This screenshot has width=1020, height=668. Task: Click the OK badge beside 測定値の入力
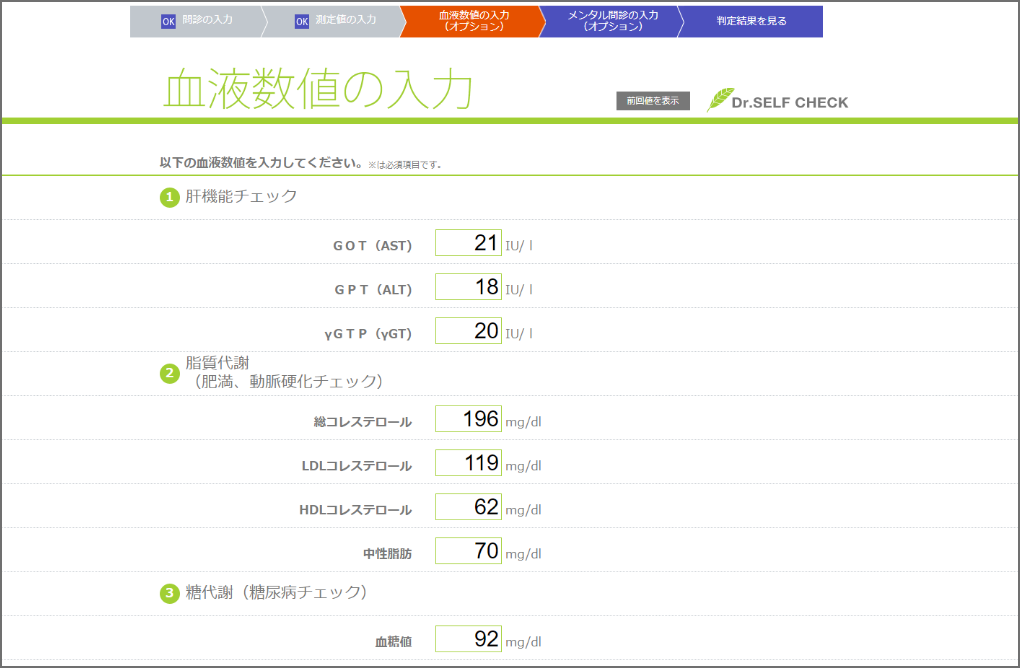pyautogui.click(x=302, y=21)
